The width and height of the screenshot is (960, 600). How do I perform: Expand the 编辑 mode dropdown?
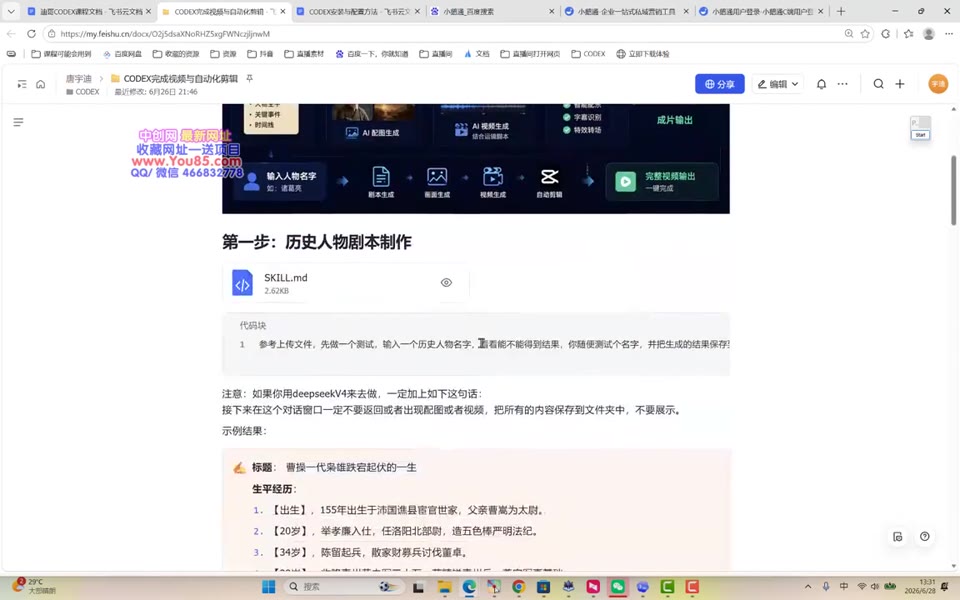click(778, 84)
